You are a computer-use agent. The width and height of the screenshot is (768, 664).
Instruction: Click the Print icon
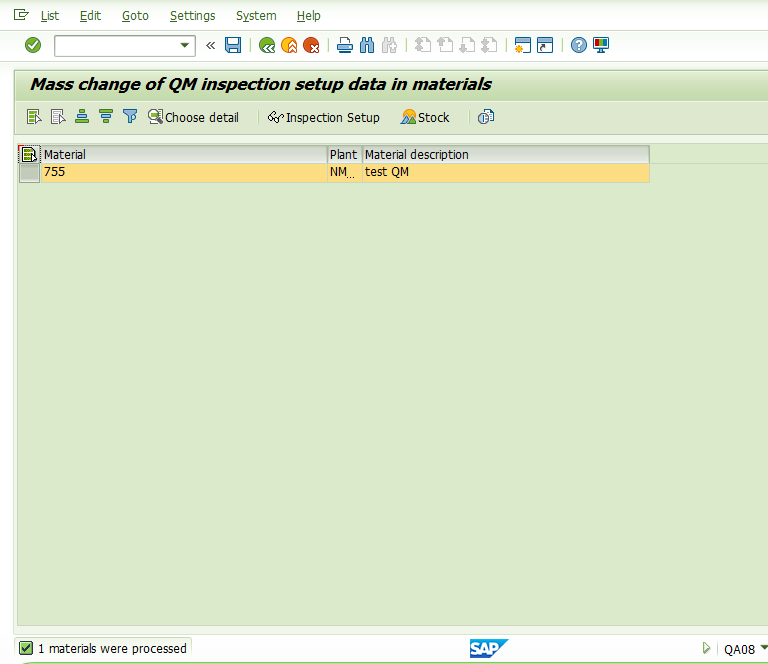pyautogui.click(x=345, y=45)
